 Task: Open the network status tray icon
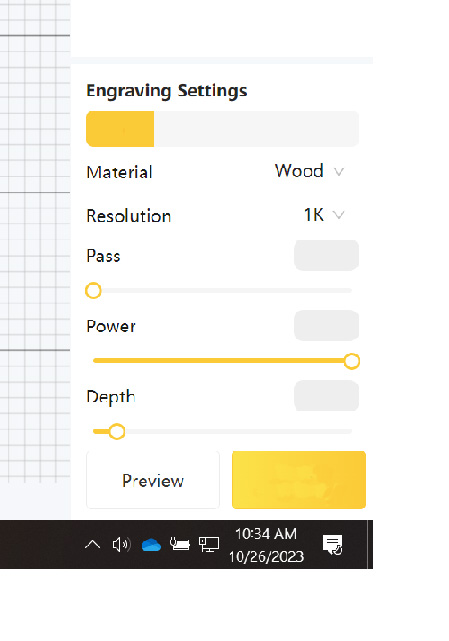pyautogui.click(x=209, y=545)
